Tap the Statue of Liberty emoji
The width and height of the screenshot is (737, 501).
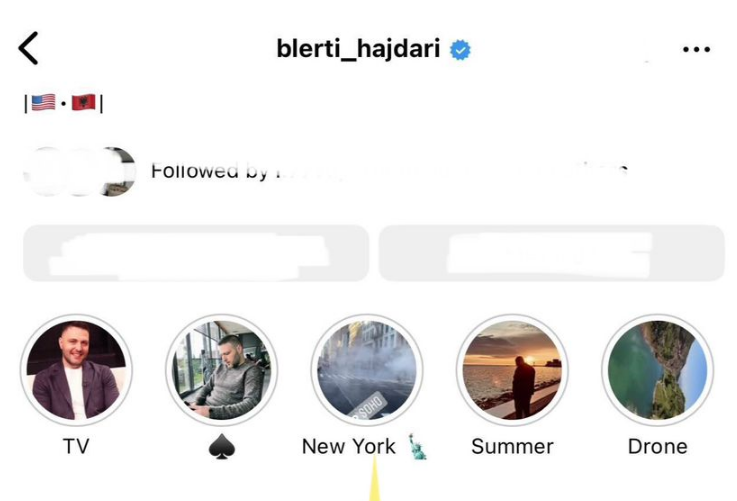coord(417,446)
